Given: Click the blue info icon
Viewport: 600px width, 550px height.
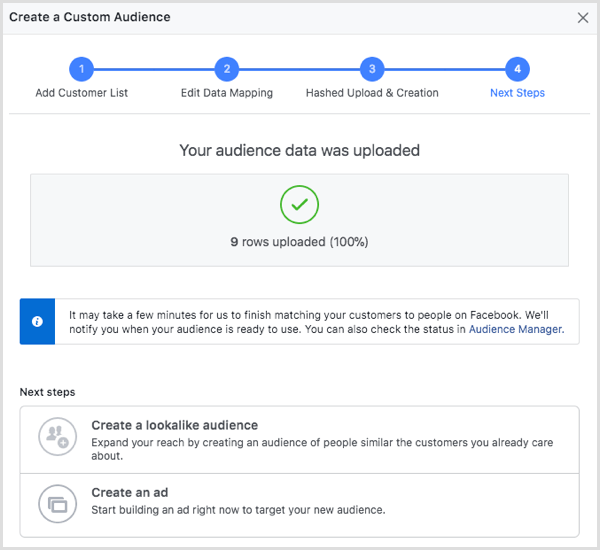Looking at the screenshot, I should pos(37,321).
